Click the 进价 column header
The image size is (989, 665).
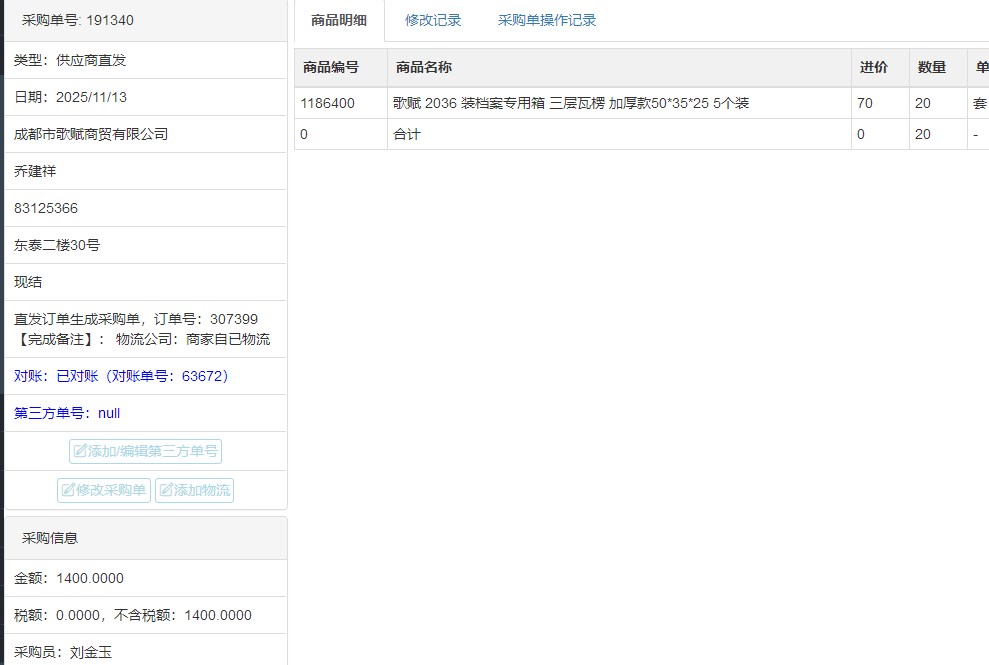(x=873, y=67)
